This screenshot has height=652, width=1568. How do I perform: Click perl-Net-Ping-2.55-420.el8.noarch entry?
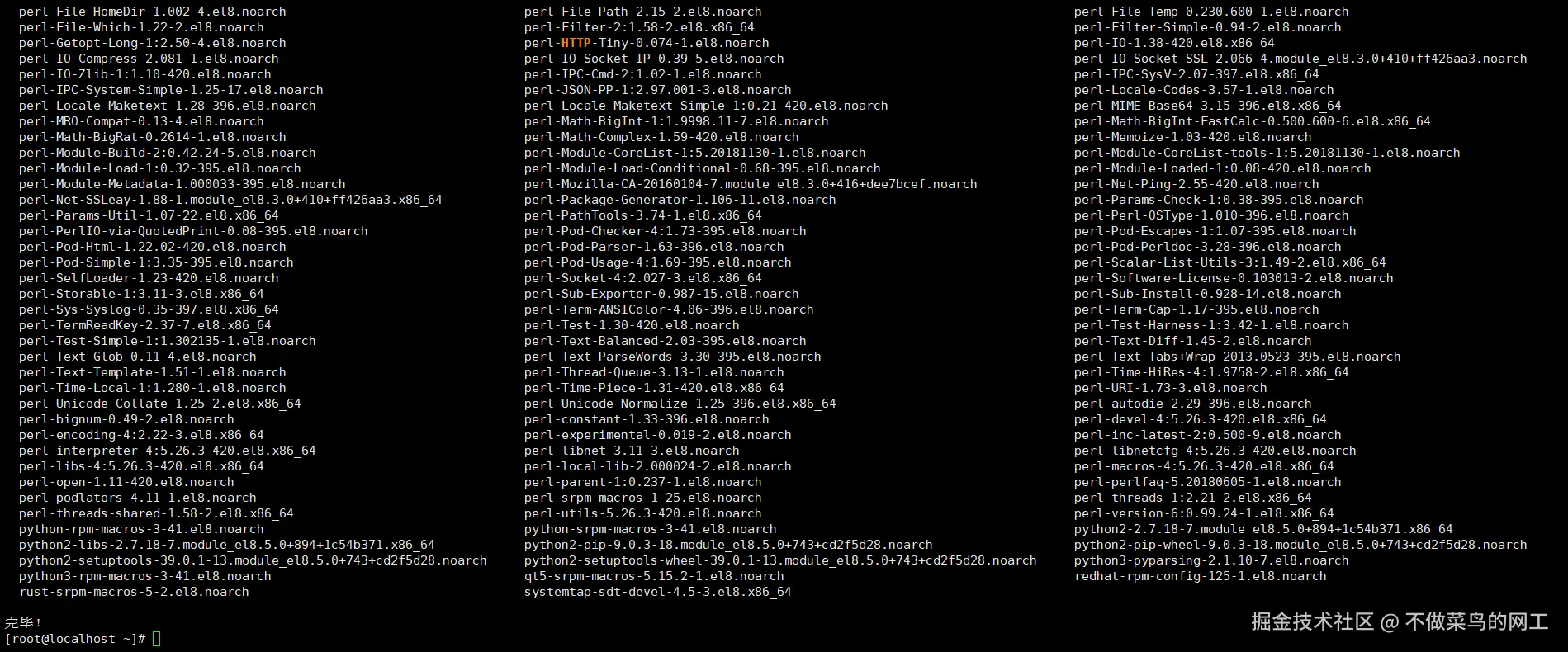pos(1196,184)
